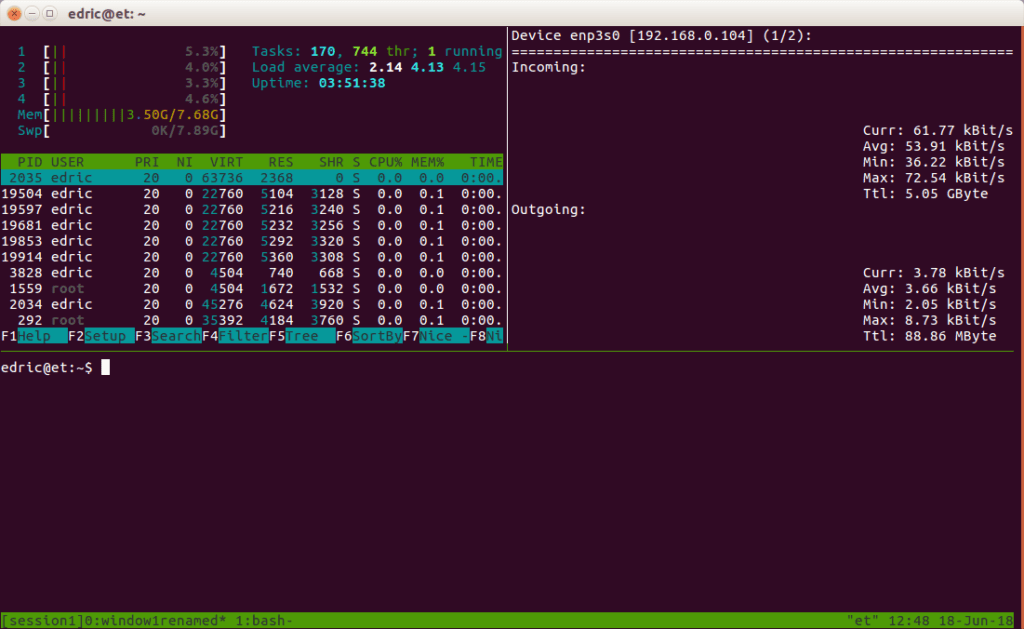Image resolution: width=1024 pixels, height=629 pixels.
Task: Maximize the terminal window
Action: tap(49, 13)
